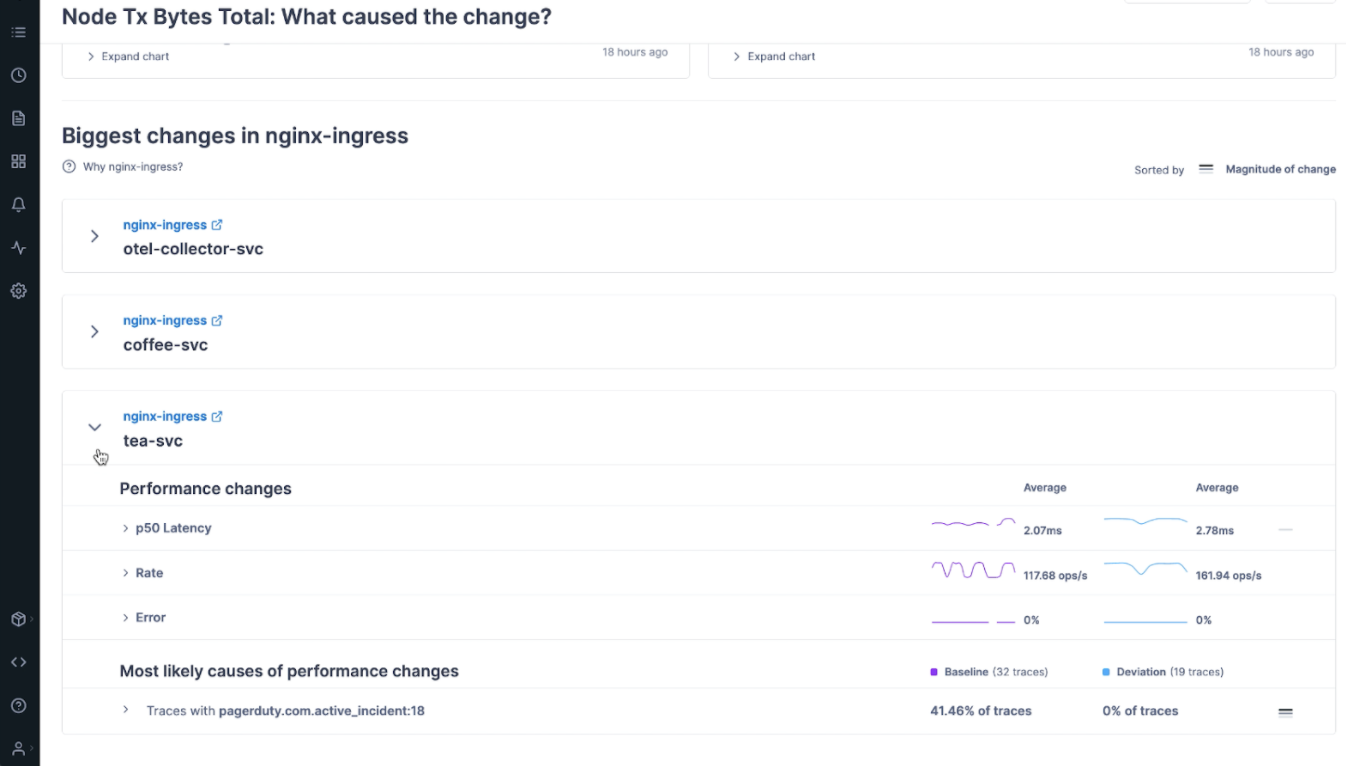The height and width of the screenshot is (766, 1346).
Task: Expand the coffee-svc row
Action: click(x=95, y=332)
